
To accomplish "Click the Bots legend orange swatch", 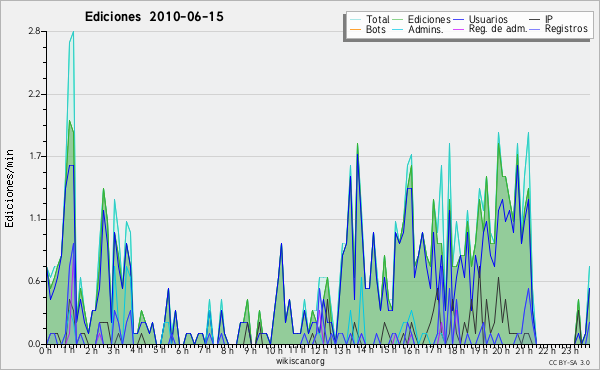I will coord(355,29).
